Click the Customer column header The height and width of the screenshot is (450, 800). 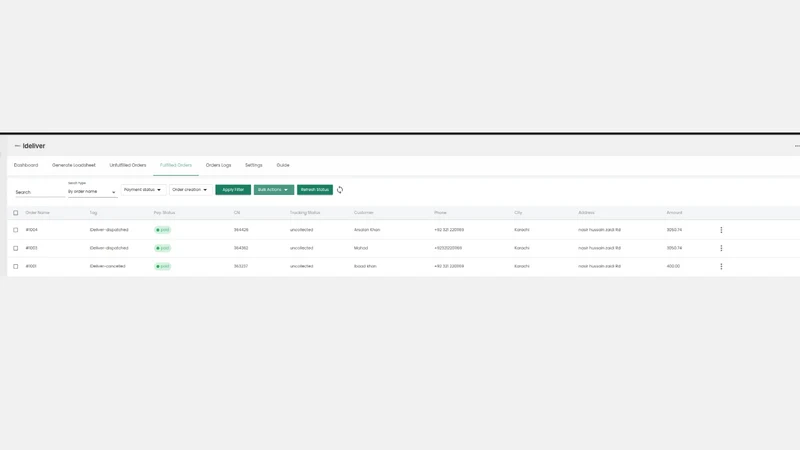tap(364, 213)
